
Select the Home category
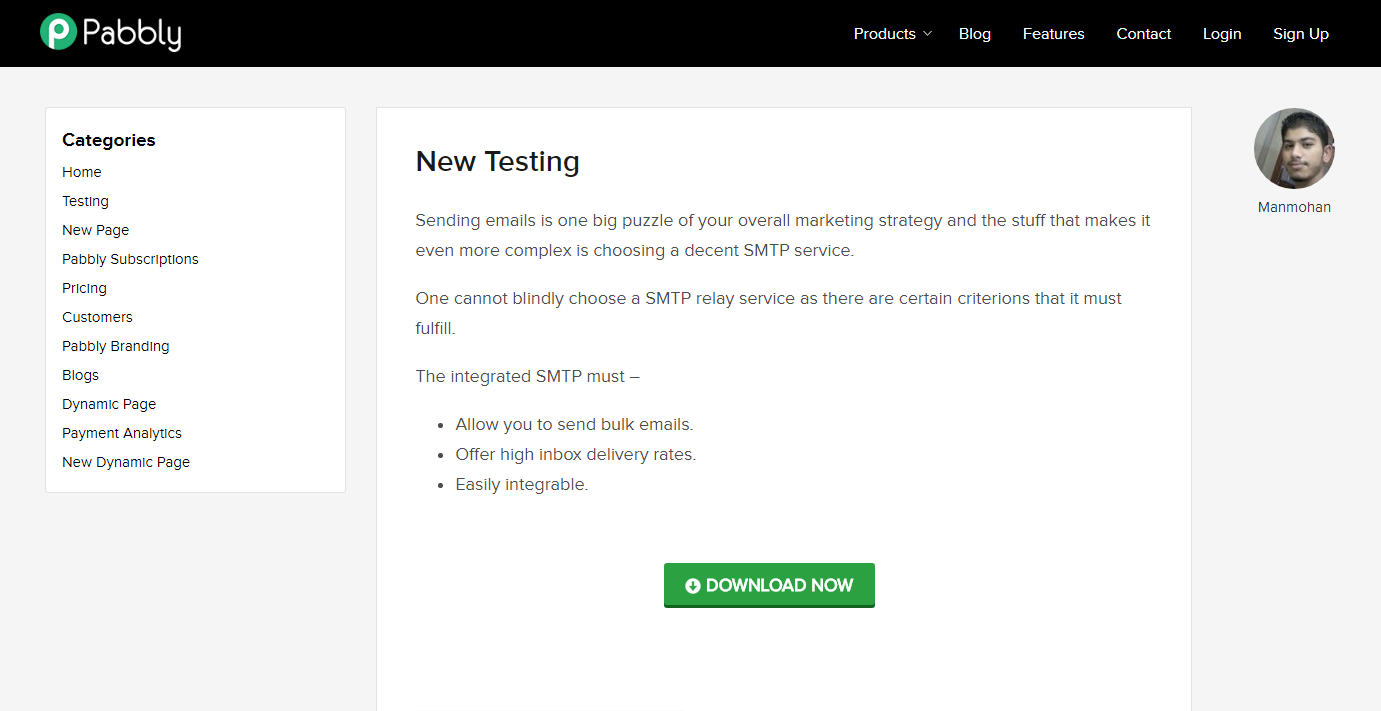click(x=82, y=172)
